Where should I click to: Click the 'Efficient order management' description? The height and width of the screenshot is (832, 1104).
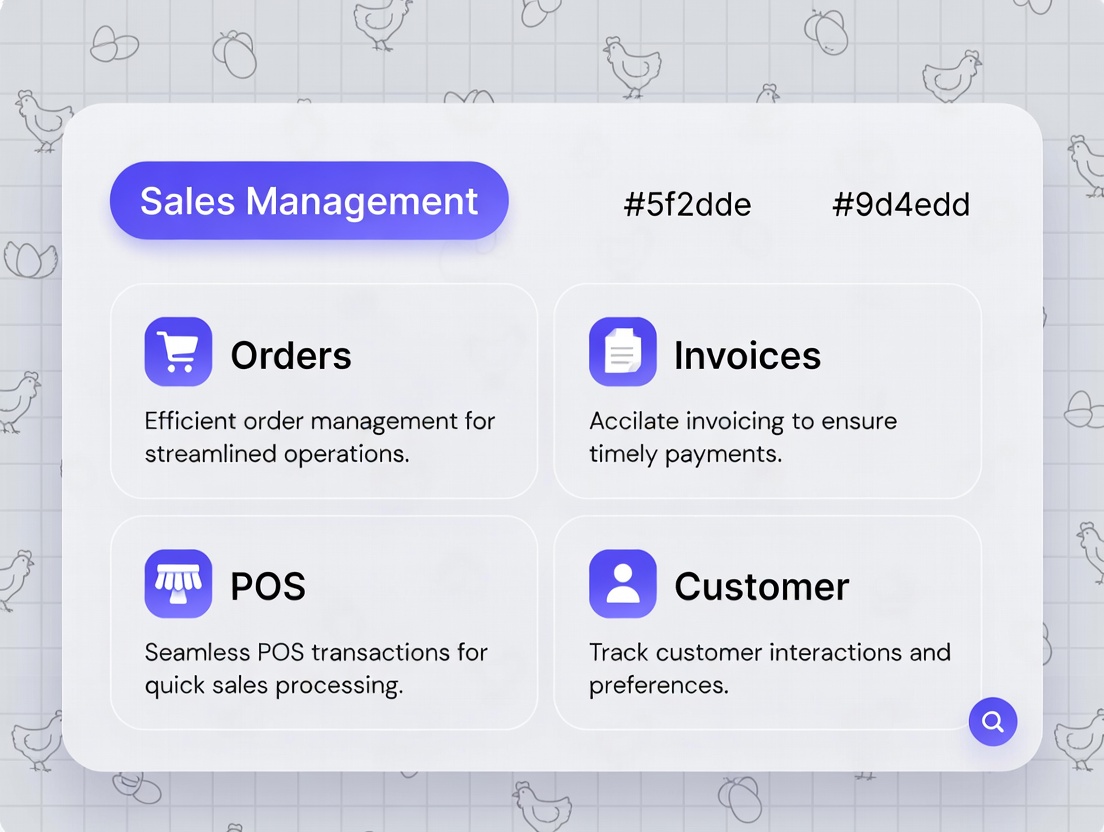tap(319, 437)
